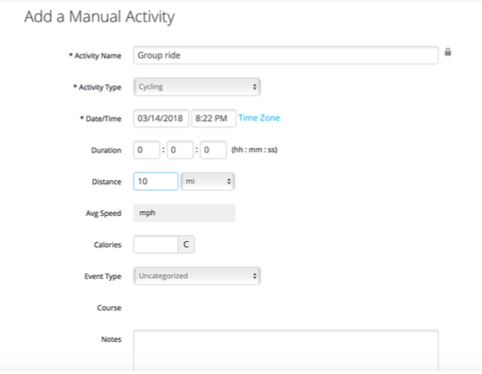This screenshot has width=482, height=374.
Task: Click the date field 03/14/2018
Action: coord(161,118)
